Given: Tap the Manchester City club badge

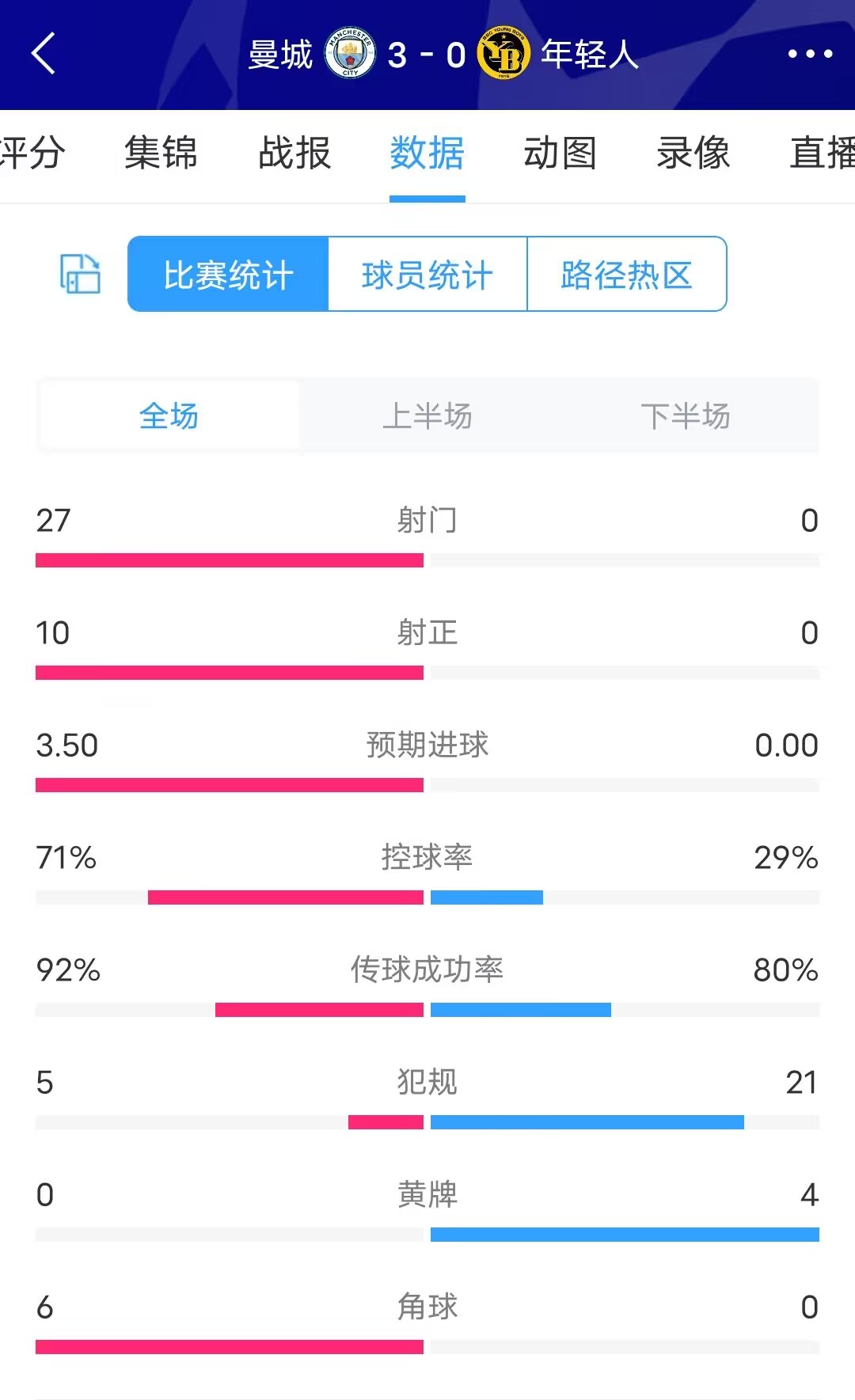Looking at the screenshot, I should (350, 54).
